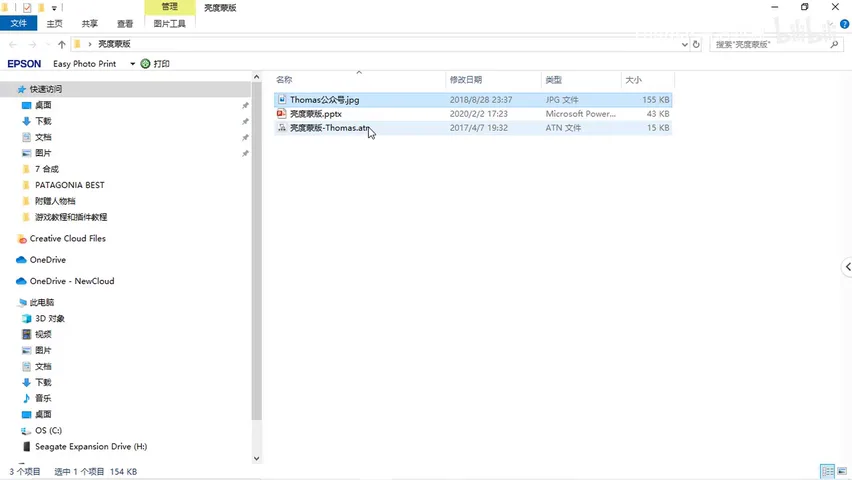
Task: Click the OneDrive - NewCloud cloud icon
Action: [21, 281]
